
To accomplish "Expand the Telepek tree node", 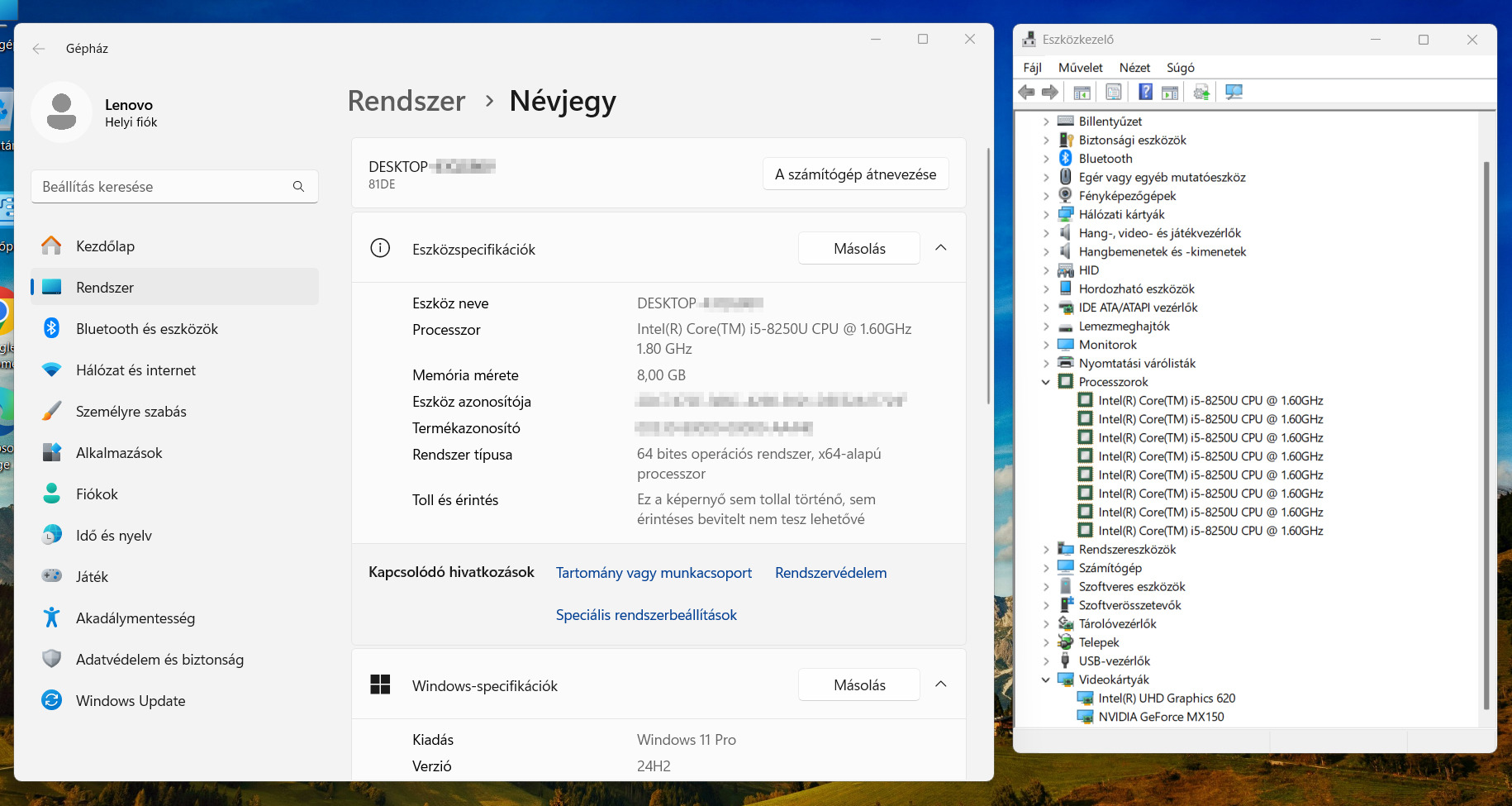I will click(1046, 642).
